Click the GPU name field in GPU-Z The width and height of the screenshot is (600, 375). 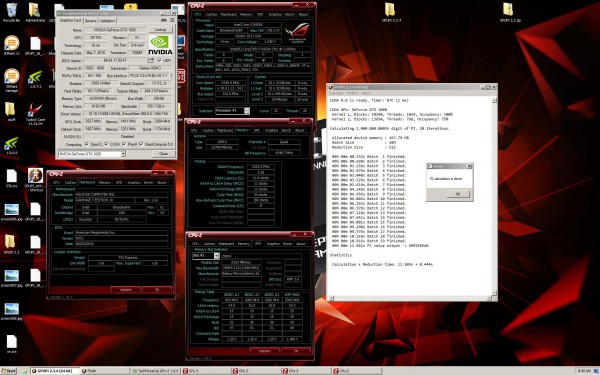[114, 29]
